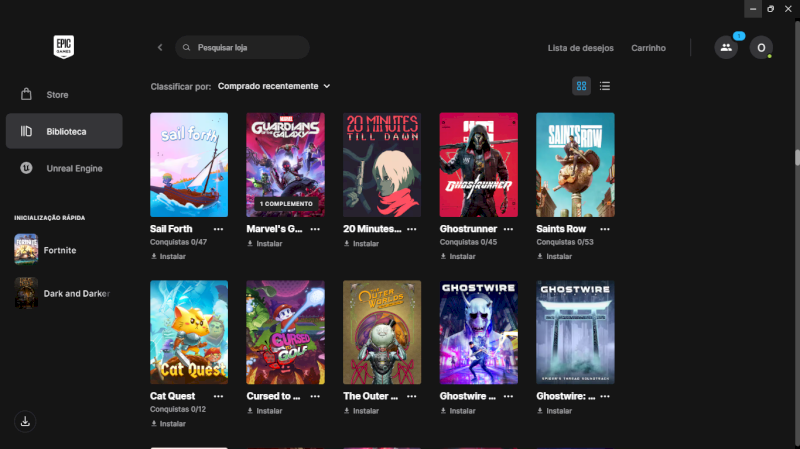The image size is (800, 449).
Task: Click the Dark and Darker thumbnail icon
Action: tap(26, 293)
